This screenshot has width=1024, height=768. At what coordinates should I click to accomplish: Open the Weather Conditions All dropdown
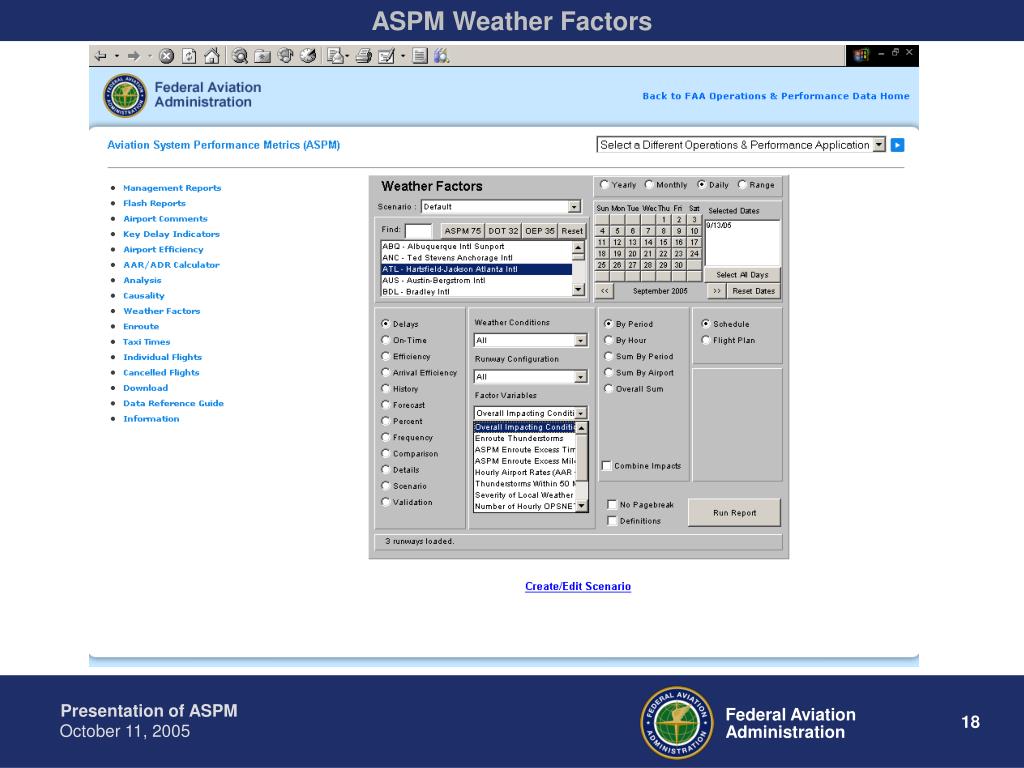(x=580, y=340)
